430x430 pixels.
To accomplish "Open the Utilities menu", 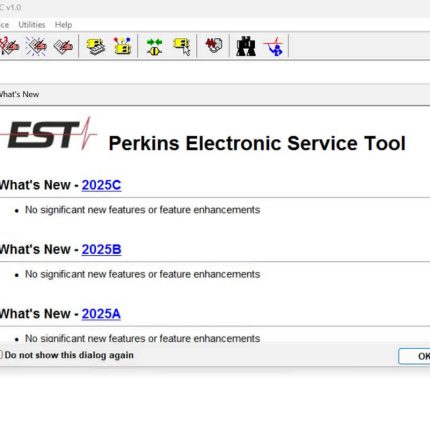I will [32, 25].
